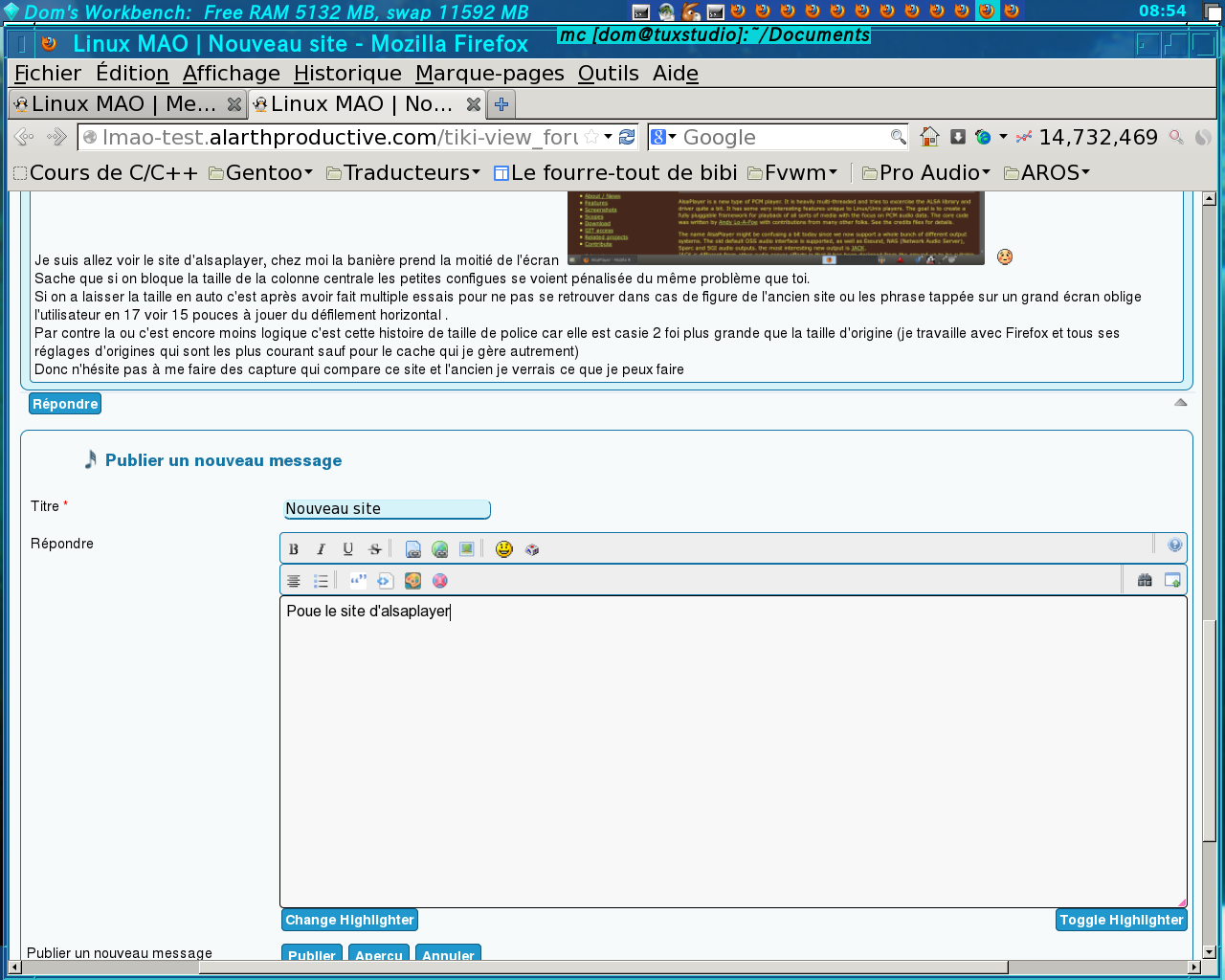This screenshot has width=1225, height=980.
Task: Open the Affichage menu
Action: click(x=232, y=74)
